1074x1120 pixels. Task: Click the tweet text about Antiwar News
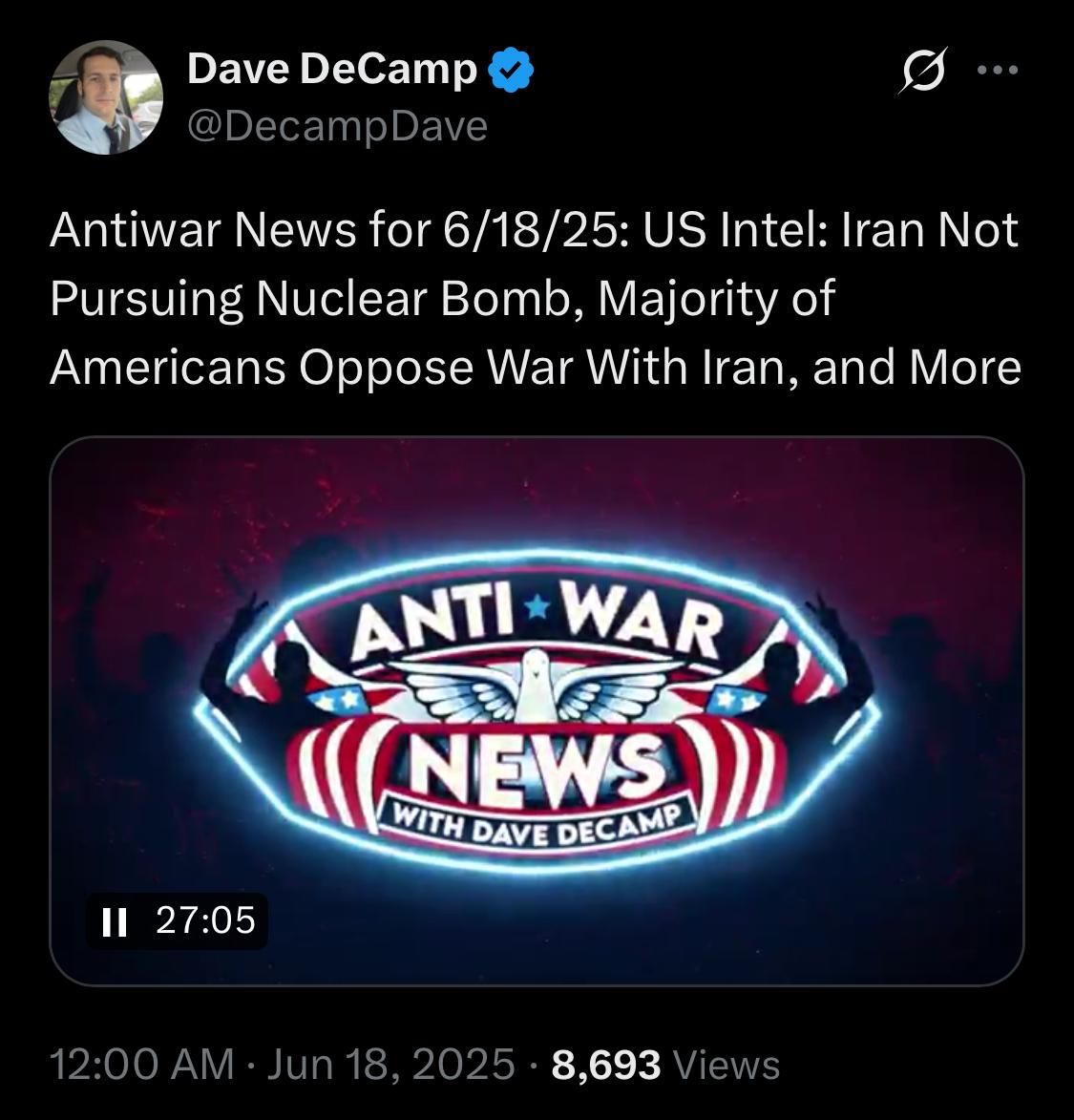(536, 299)
